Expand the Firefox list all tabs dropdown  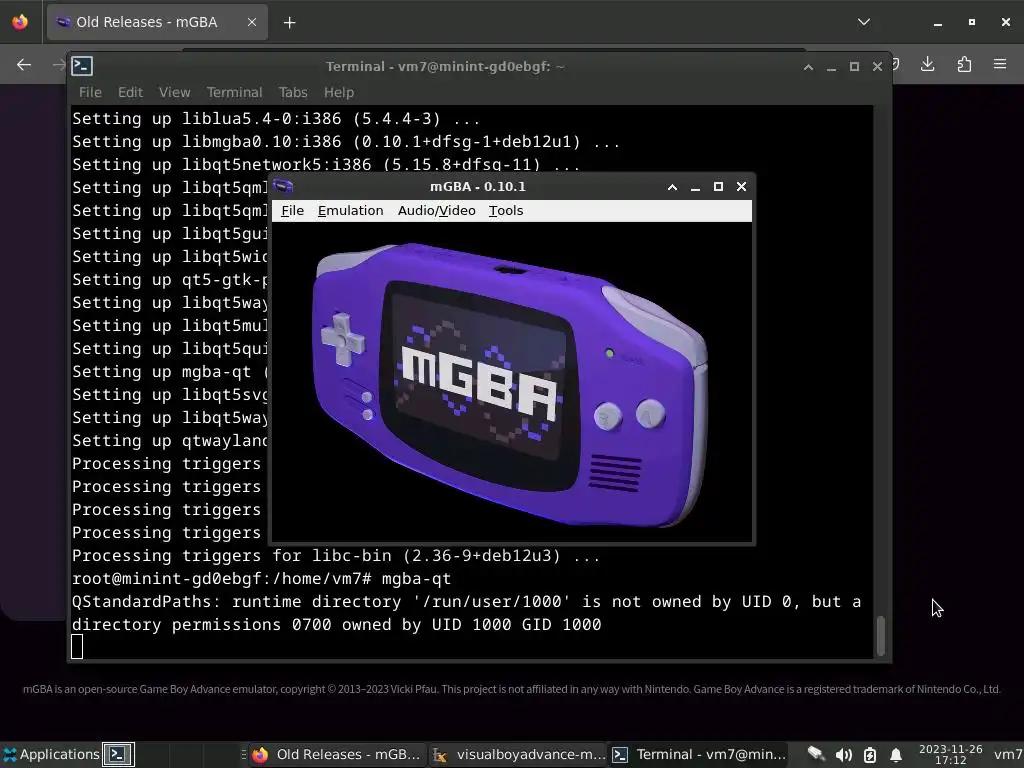pyautogui.click(x=863, y=22)
